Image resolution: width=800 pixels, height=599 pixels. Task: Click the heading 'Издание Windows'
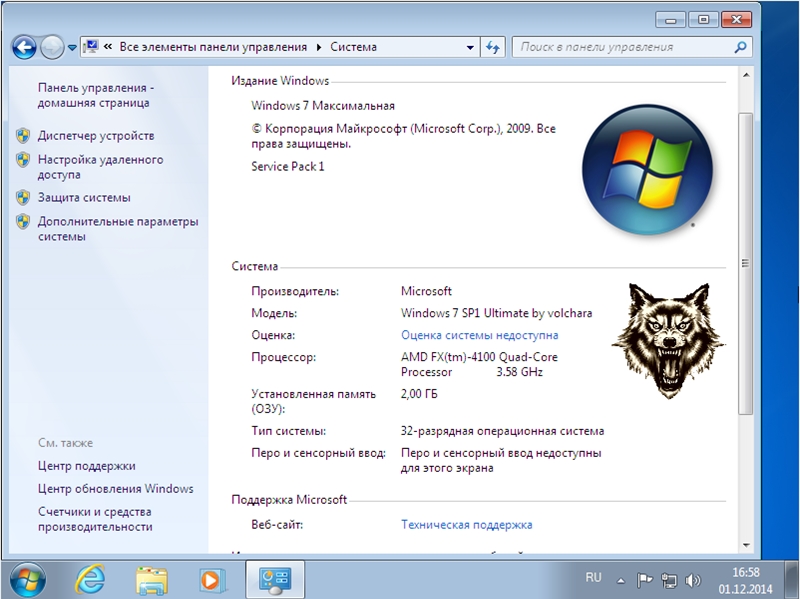point(280,81)
